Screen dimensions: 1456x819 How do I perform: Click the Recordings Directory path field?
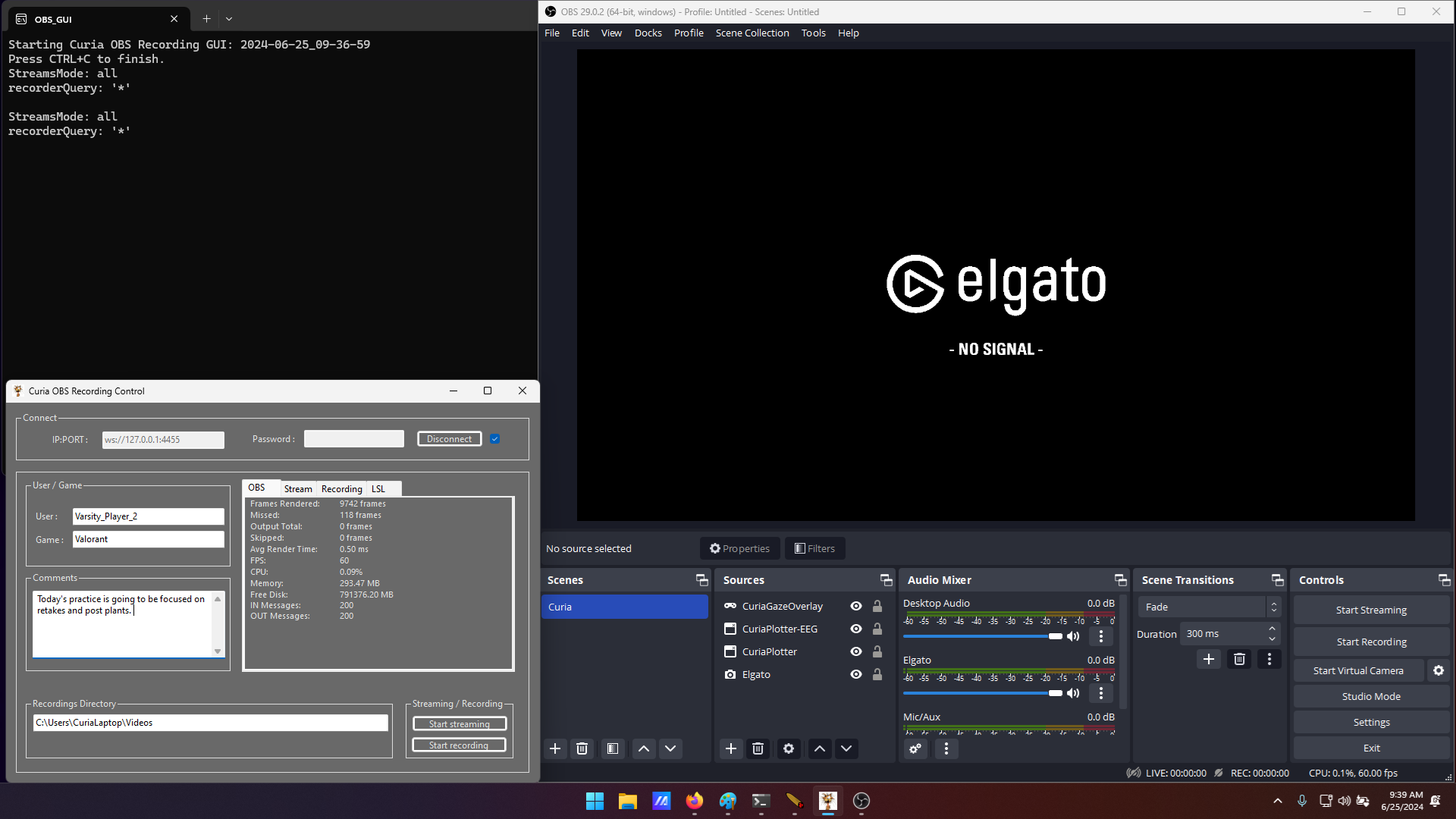[210, 723]
